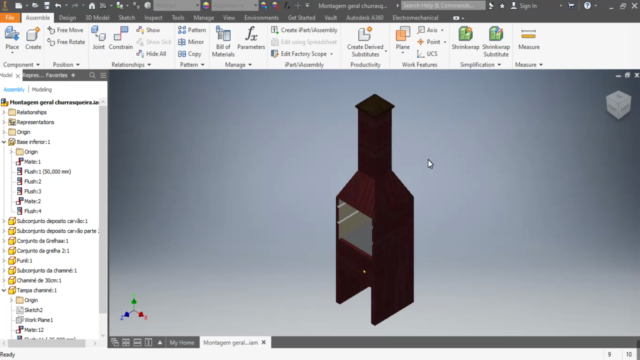Open the Pattern component tool
This screenshot has height=360, width=640.
[x=192, y=30]
